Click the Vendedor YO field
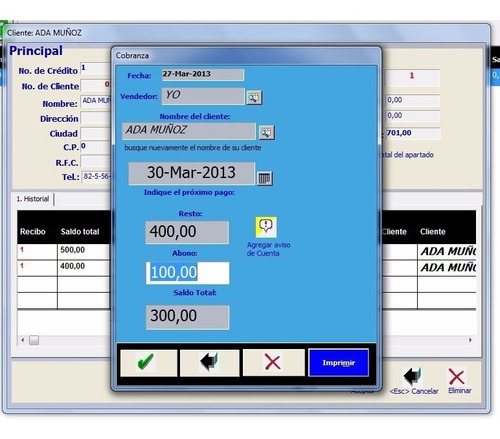 pos(203,96)
